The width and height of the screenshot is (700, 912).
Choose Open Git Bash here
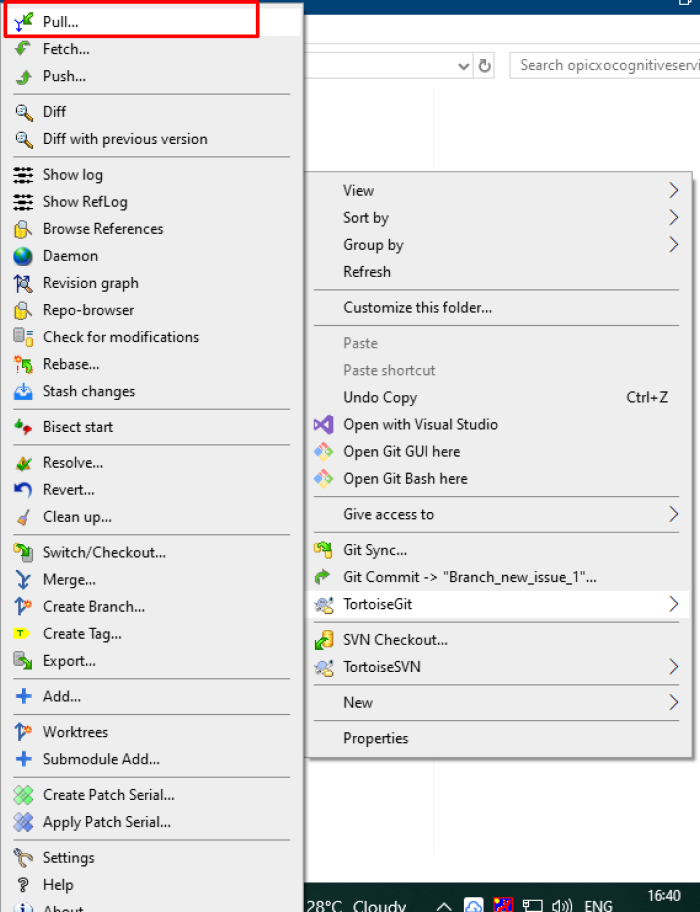click(x=405, y=479)
